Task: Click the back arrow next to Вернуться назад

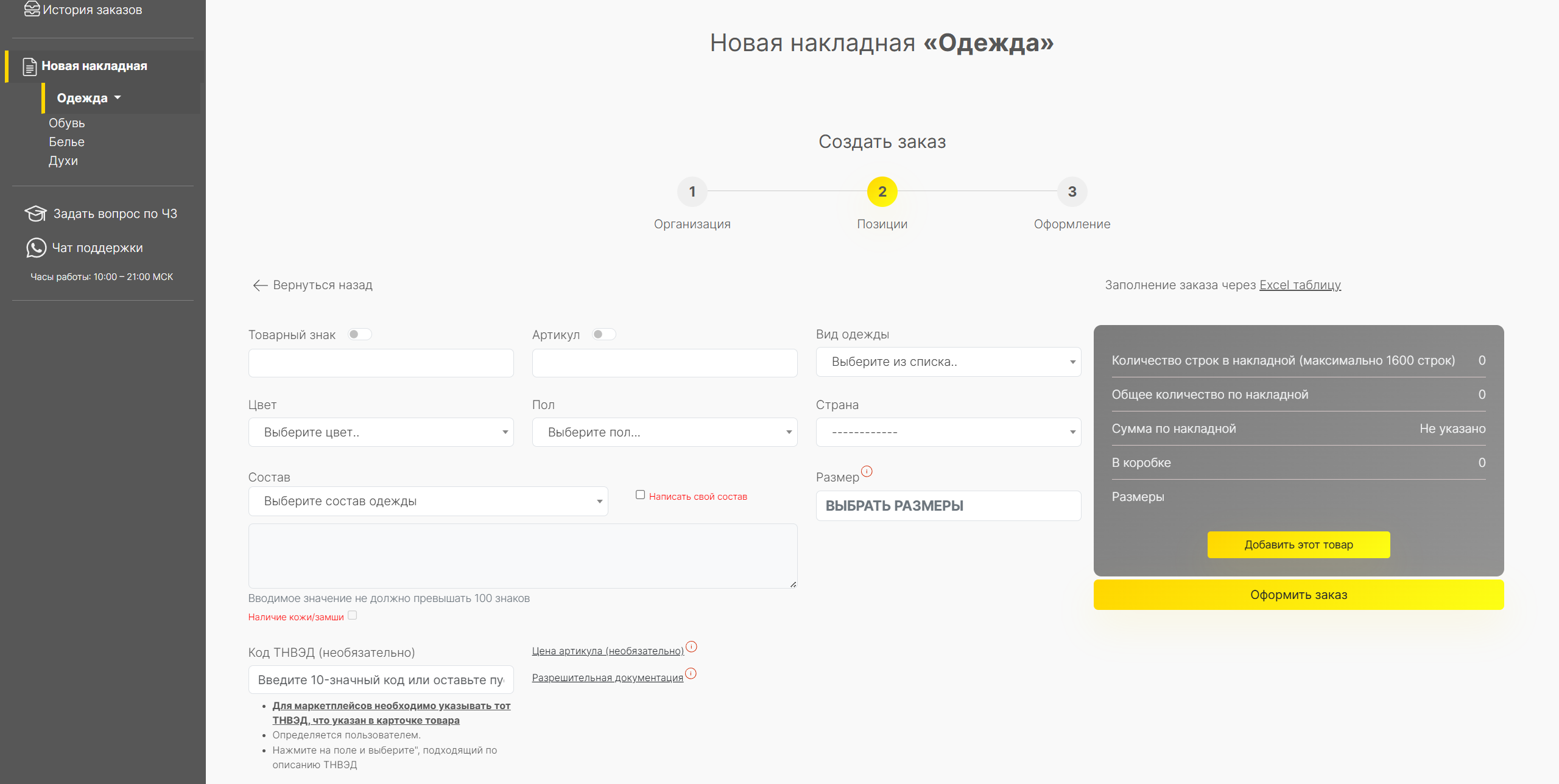Action: coord(260,285)
